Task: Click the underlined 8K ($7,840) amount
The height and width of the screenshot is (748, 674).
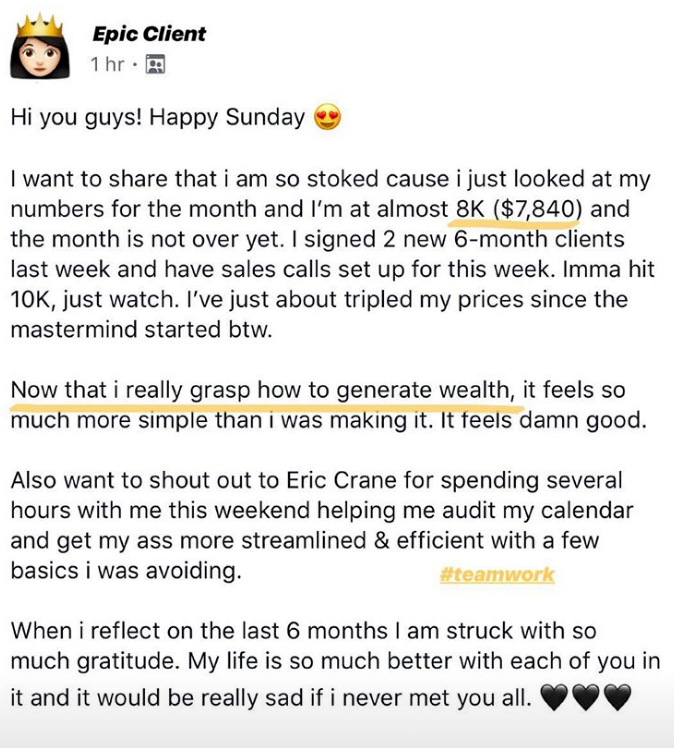Action: click(x=519, y=210)
